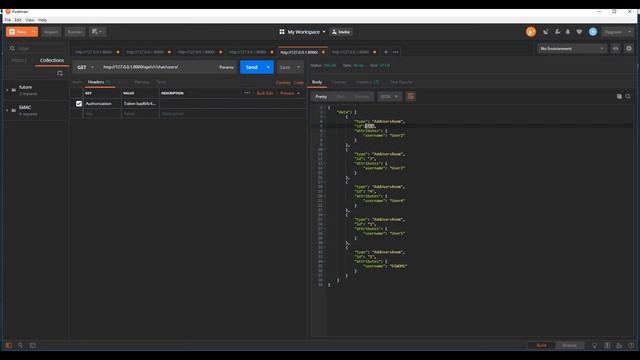
Task: Open a new window or tab menu icon
Action: (97, 32)
